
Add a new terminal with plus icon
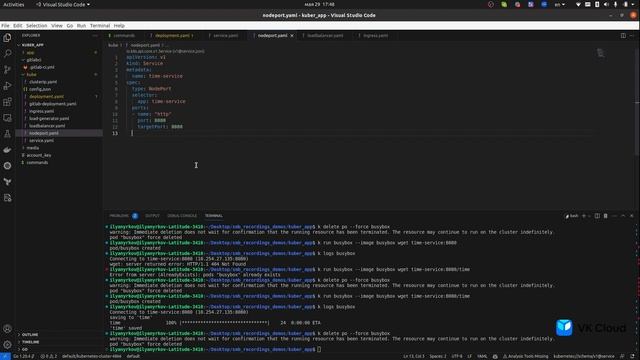pyautogui.click(x=584, y=216)
